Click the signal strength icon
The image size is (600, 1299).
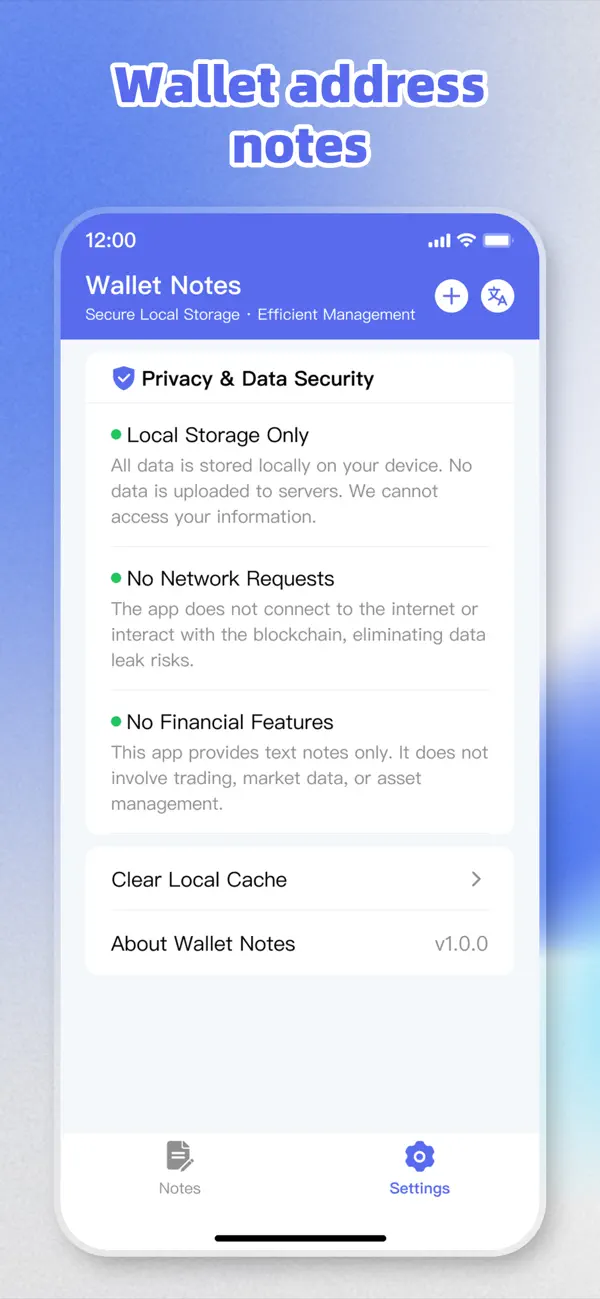[437, 240]
